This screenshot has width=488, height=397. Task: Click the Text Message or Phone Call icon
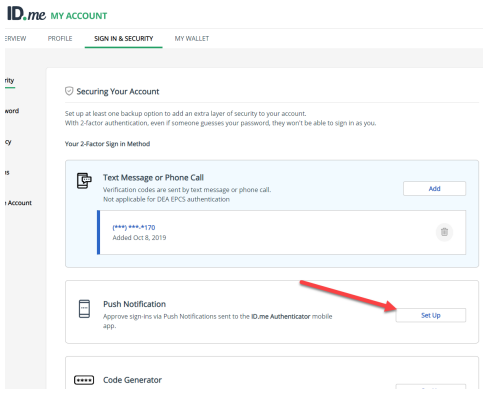(x=84, y=181)
